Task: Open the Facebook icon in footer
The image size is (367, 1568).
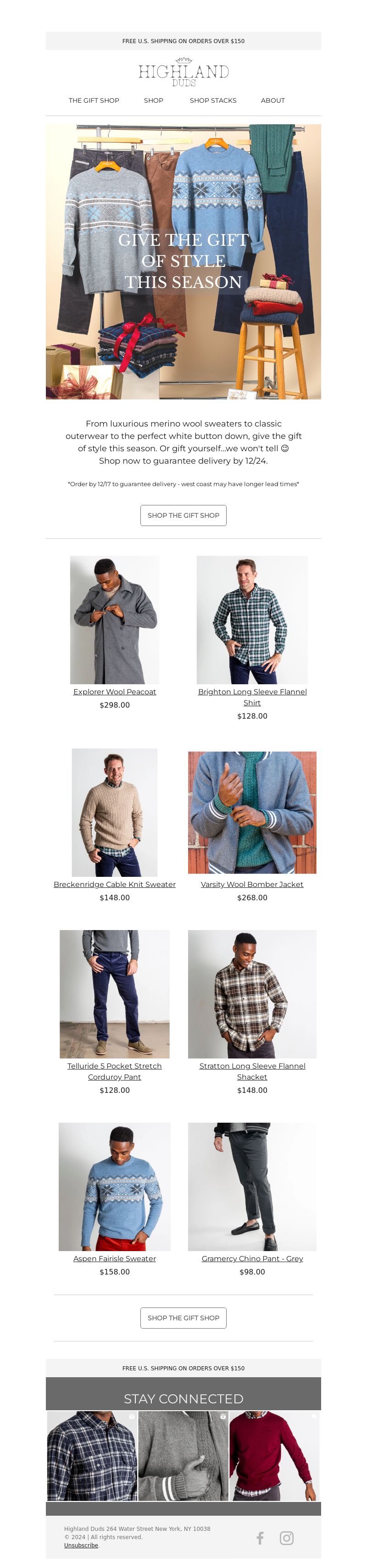Action: pos(260,1538)
